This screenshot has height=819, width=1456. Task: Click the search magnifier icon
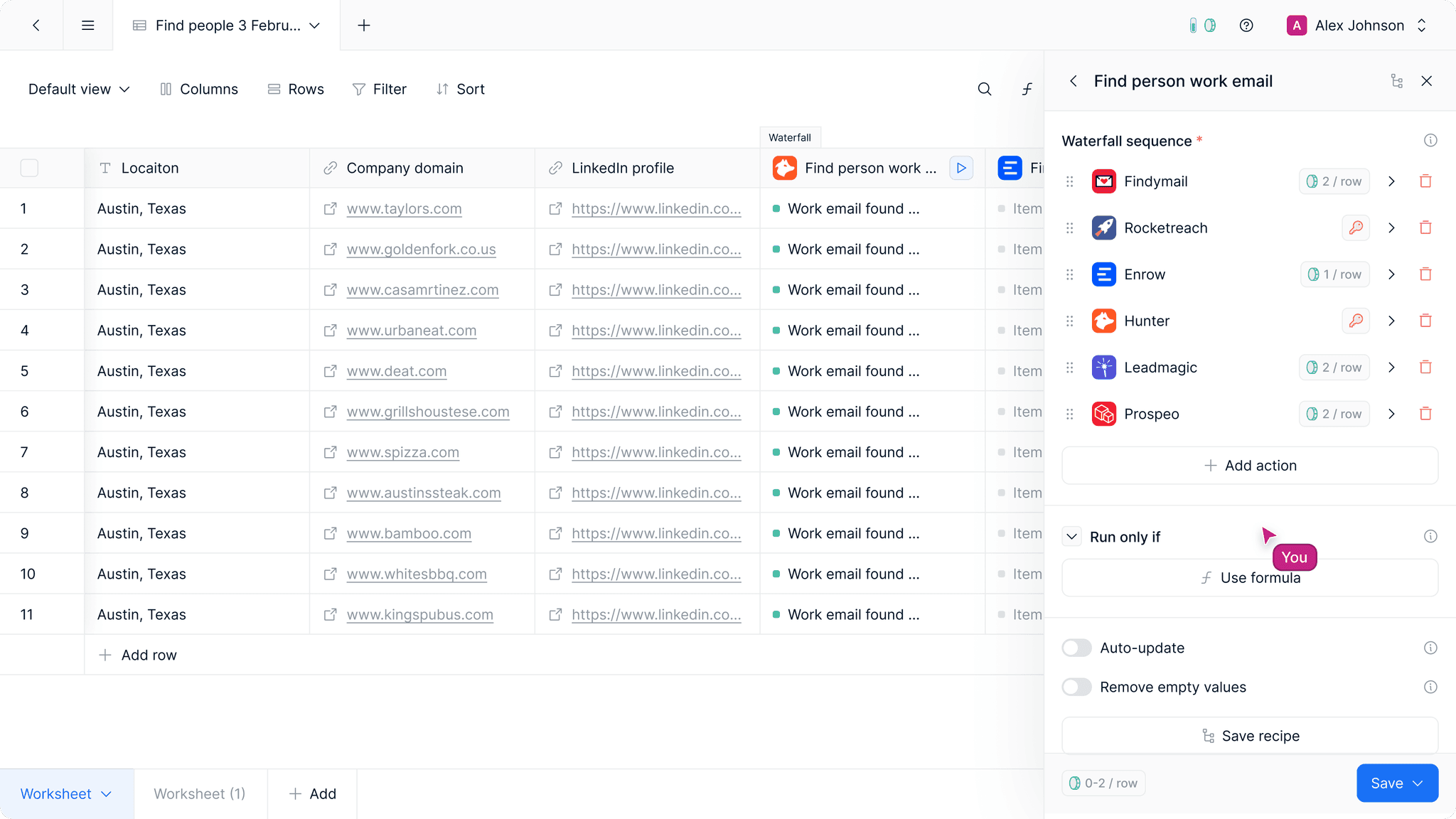click(x=985, y=89)
